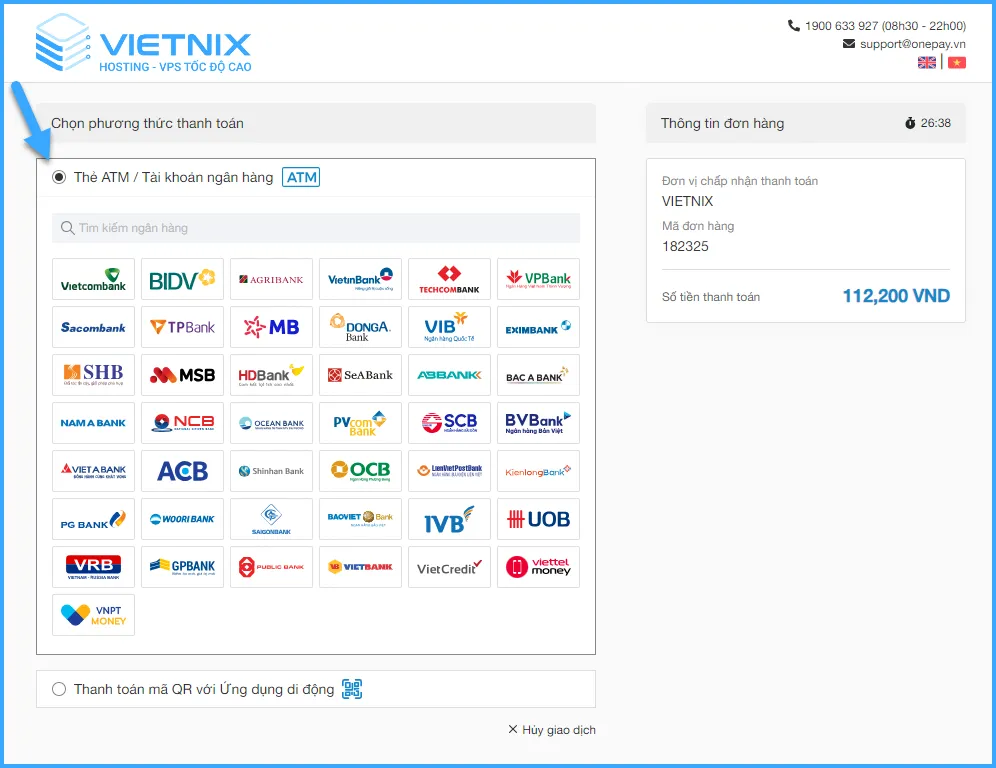The image size is (996, 768).
Task: Choose BIDV as payment bank
Action: pyautogui.click(x=182, y=279)
